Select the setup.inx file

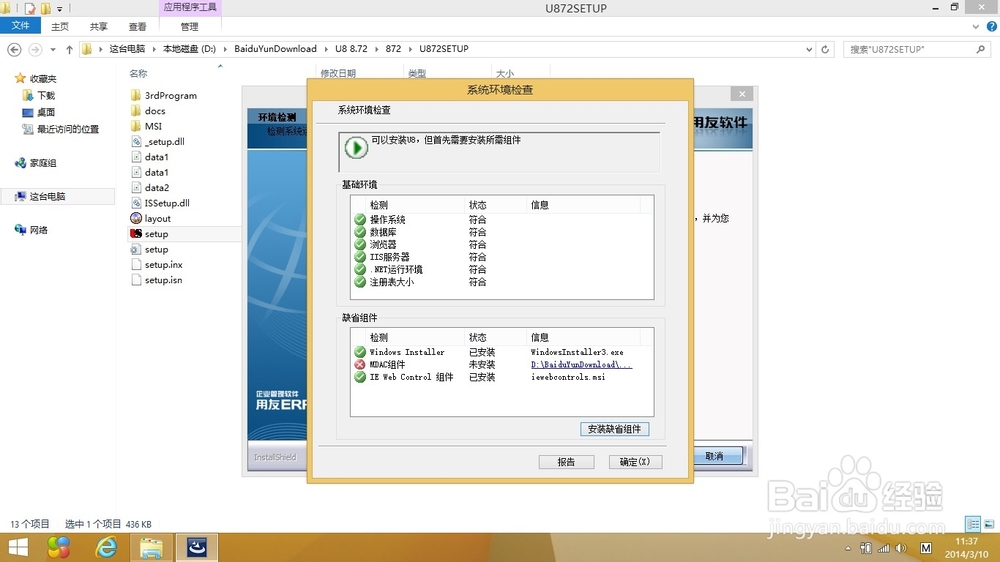(x=163, y=264)
